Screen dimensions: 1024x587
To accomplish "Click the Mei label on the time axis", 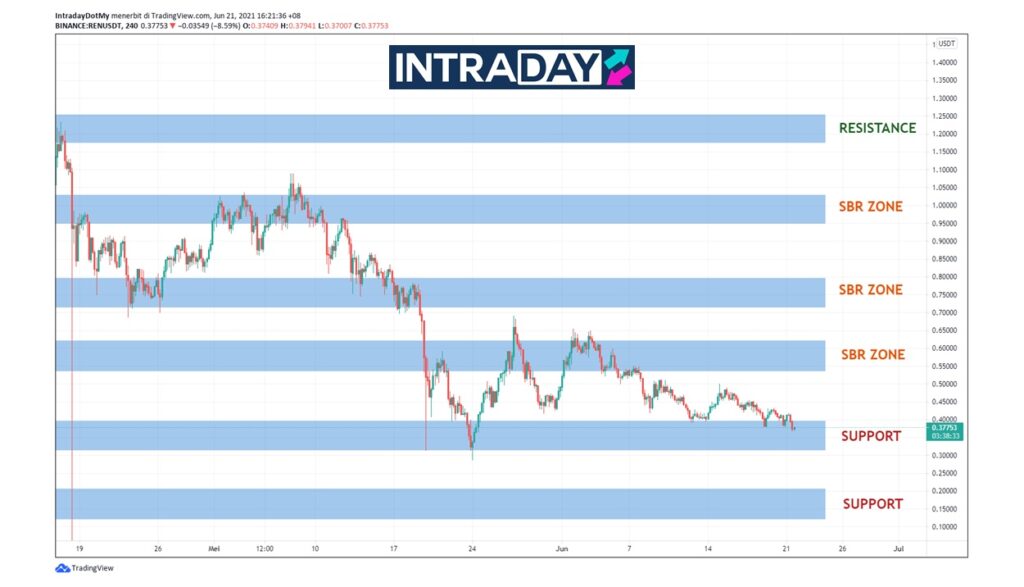I will (x=213, y=549).
